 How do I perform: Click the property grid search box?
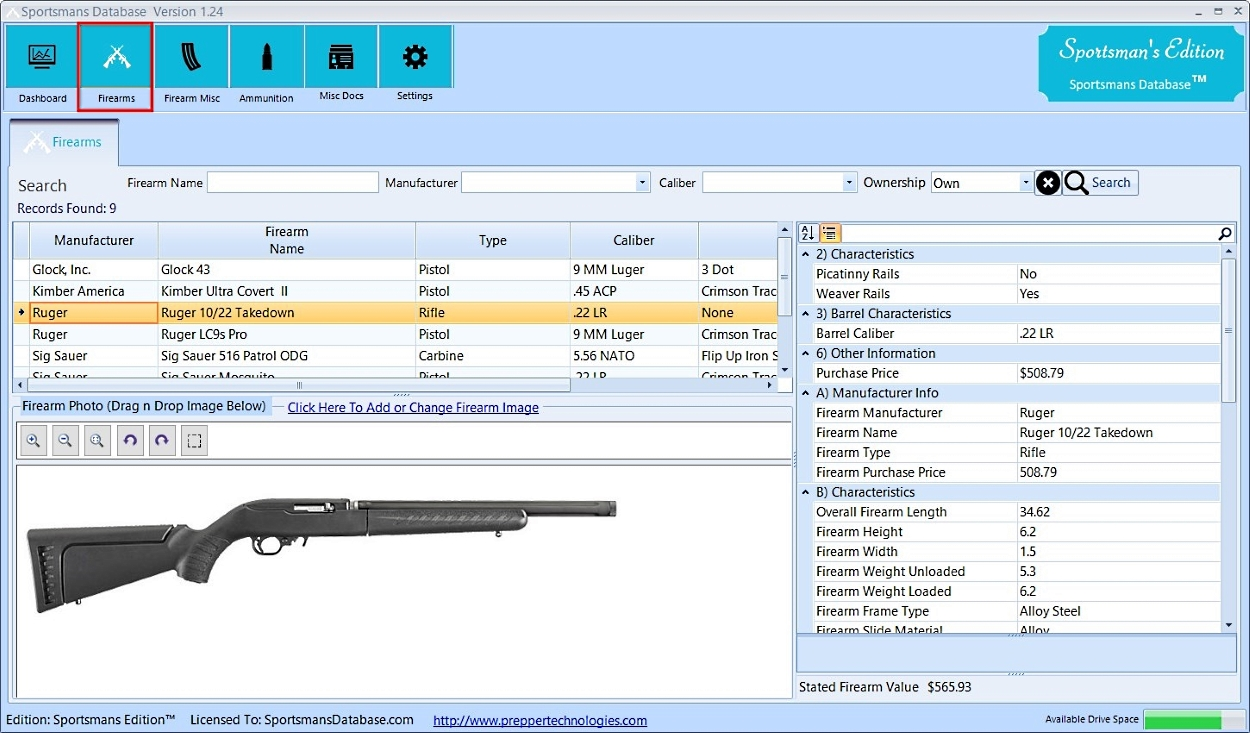point(1028,233)
